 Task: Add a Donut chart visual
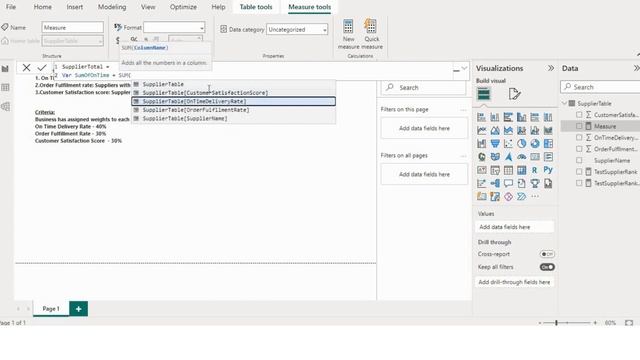pyautogui.click(x=535, y=144)
